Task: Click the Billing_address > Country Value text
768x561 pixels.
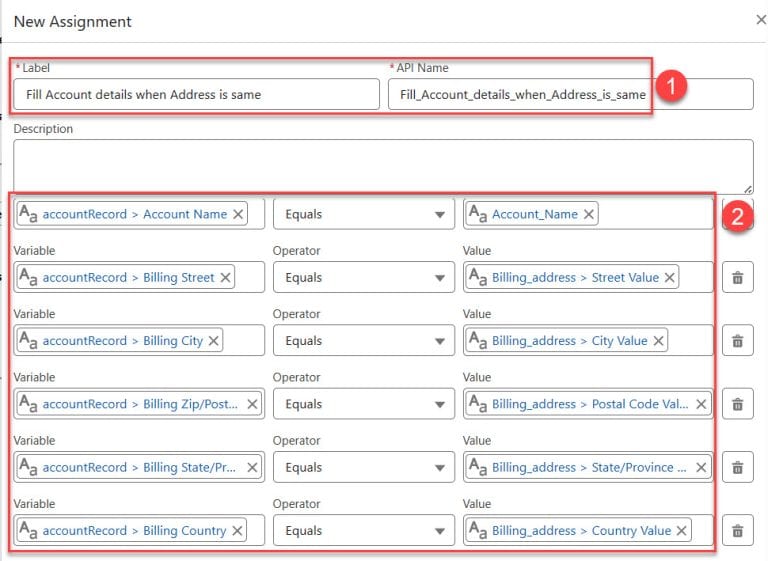Action: 581,530
